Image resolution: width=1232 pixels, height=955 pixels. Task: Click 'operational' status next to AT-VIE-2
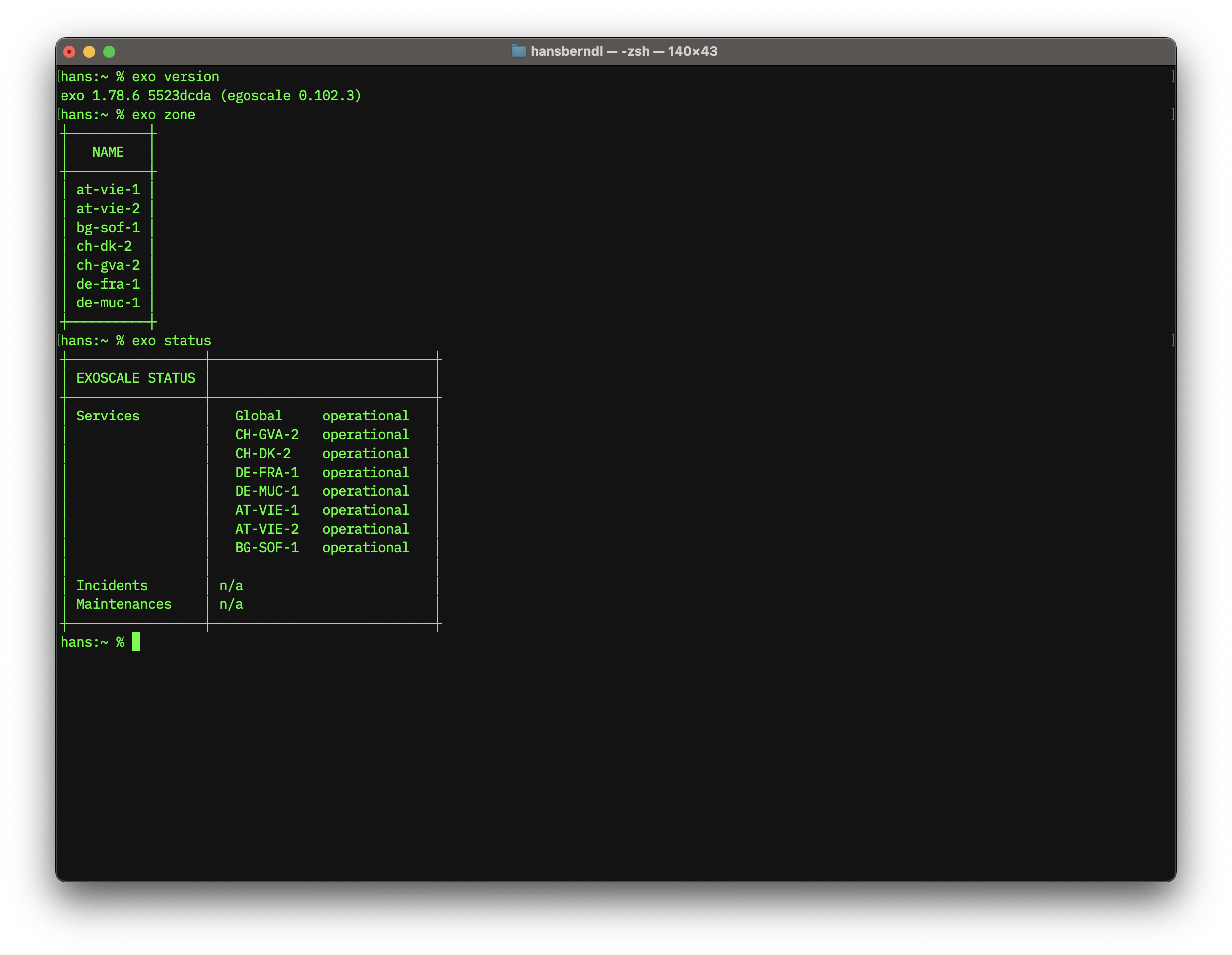point(366,529)
